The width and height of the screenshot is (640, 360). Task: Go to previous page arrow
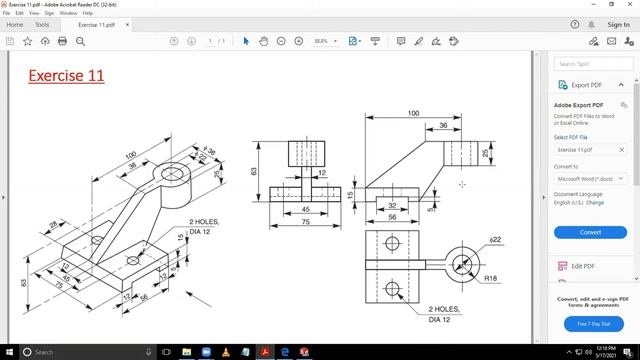(174, 41)
